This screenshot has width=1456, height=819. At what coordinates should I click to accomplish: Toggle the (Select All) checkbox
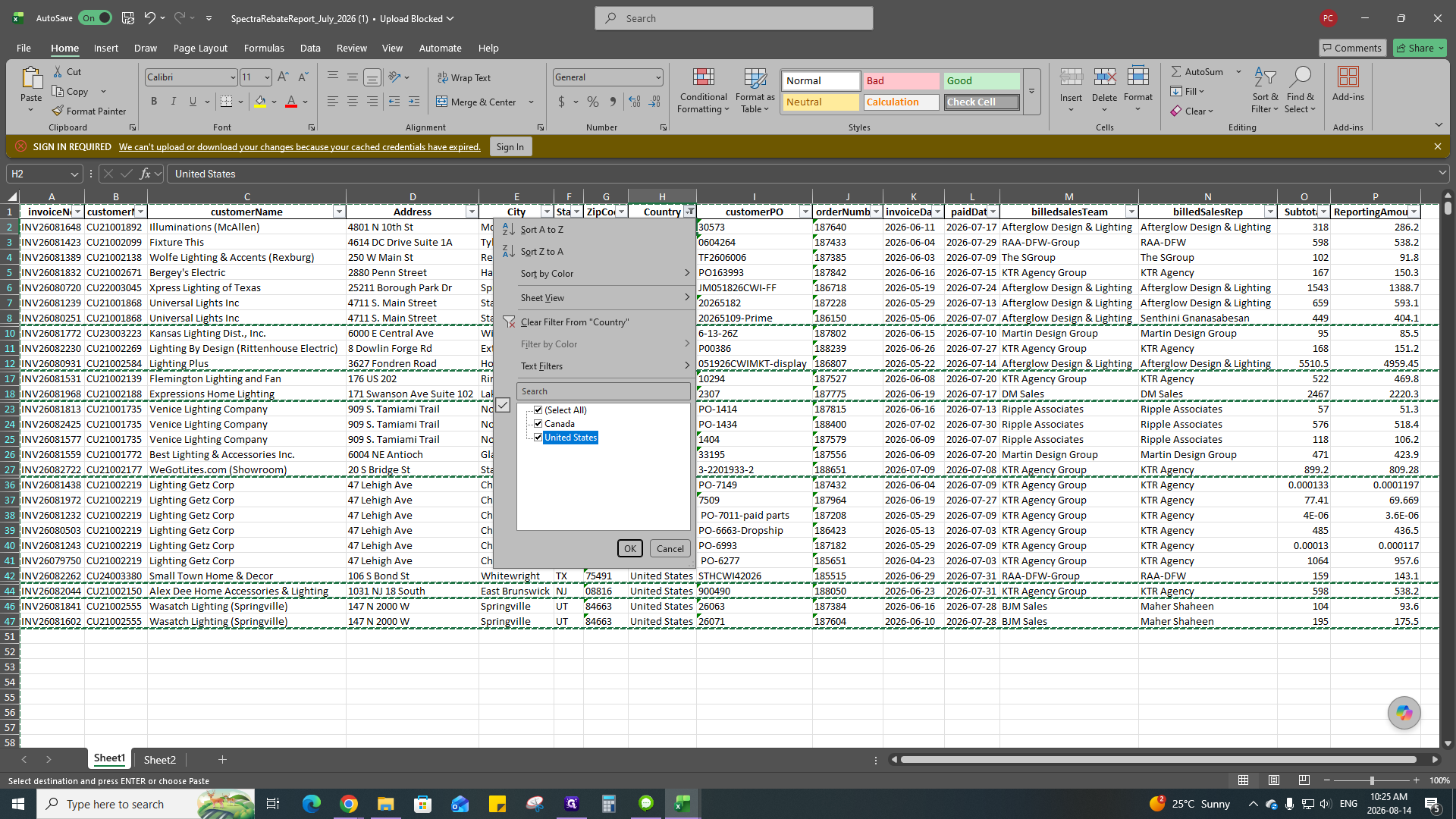[x=538, y=410]
